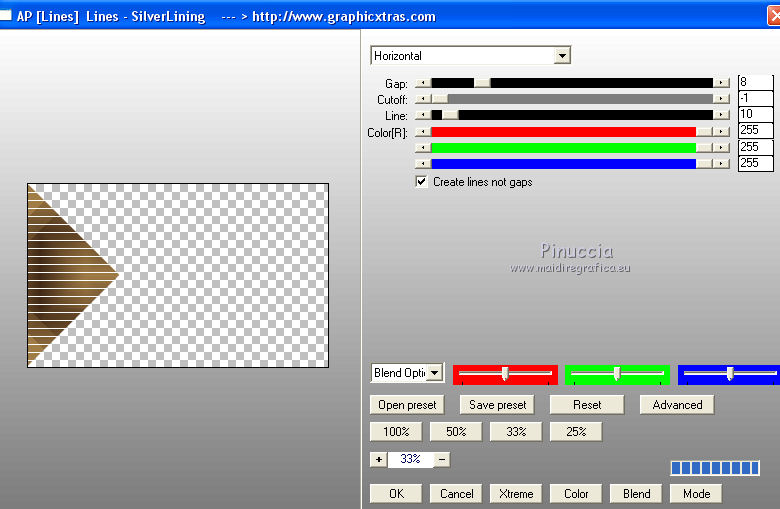Set preview zoom to 50%
The height and width of the screenshot is (509, 780).
click(456, 431)
